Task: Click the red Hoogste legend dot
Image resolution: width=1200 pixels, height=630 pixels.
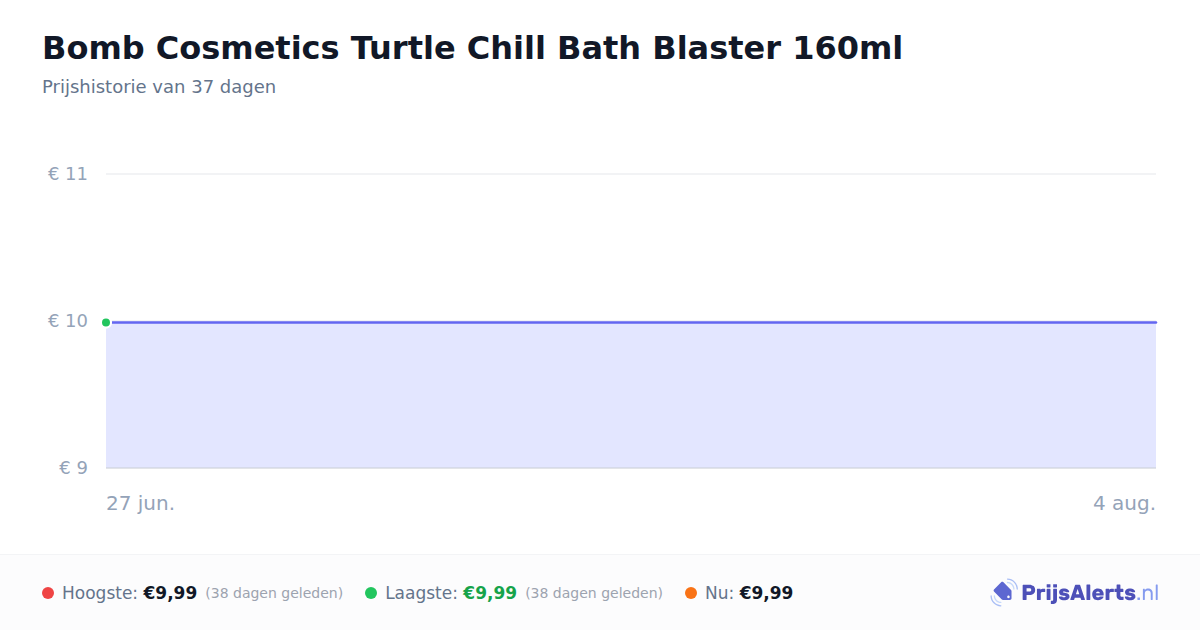Action: (48, 593)
